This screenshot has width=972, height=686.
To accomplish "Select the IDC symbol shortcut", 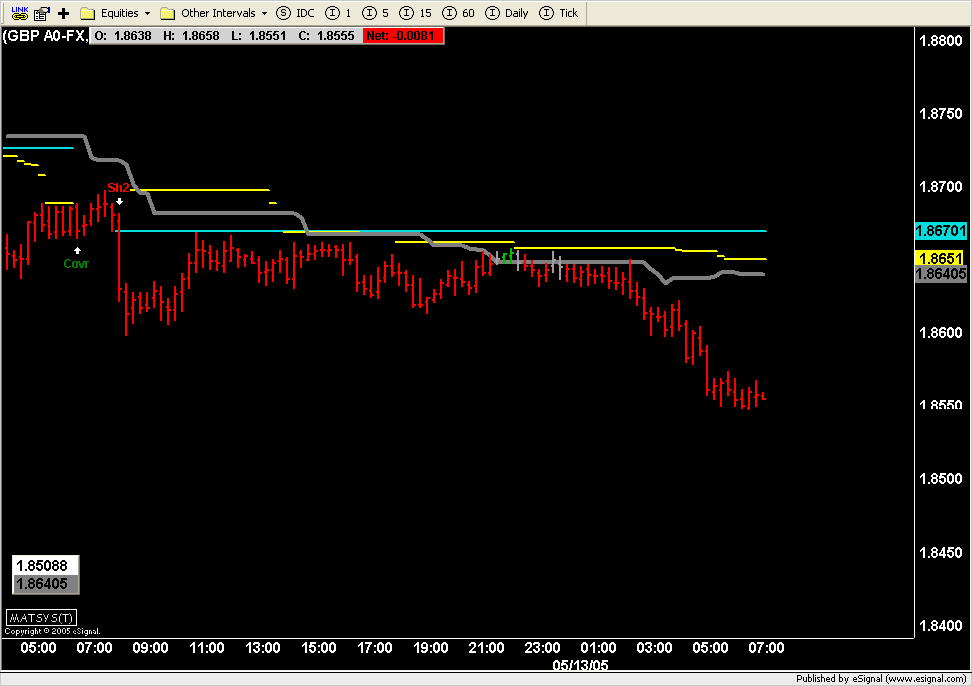I will [x=296, y=13].
